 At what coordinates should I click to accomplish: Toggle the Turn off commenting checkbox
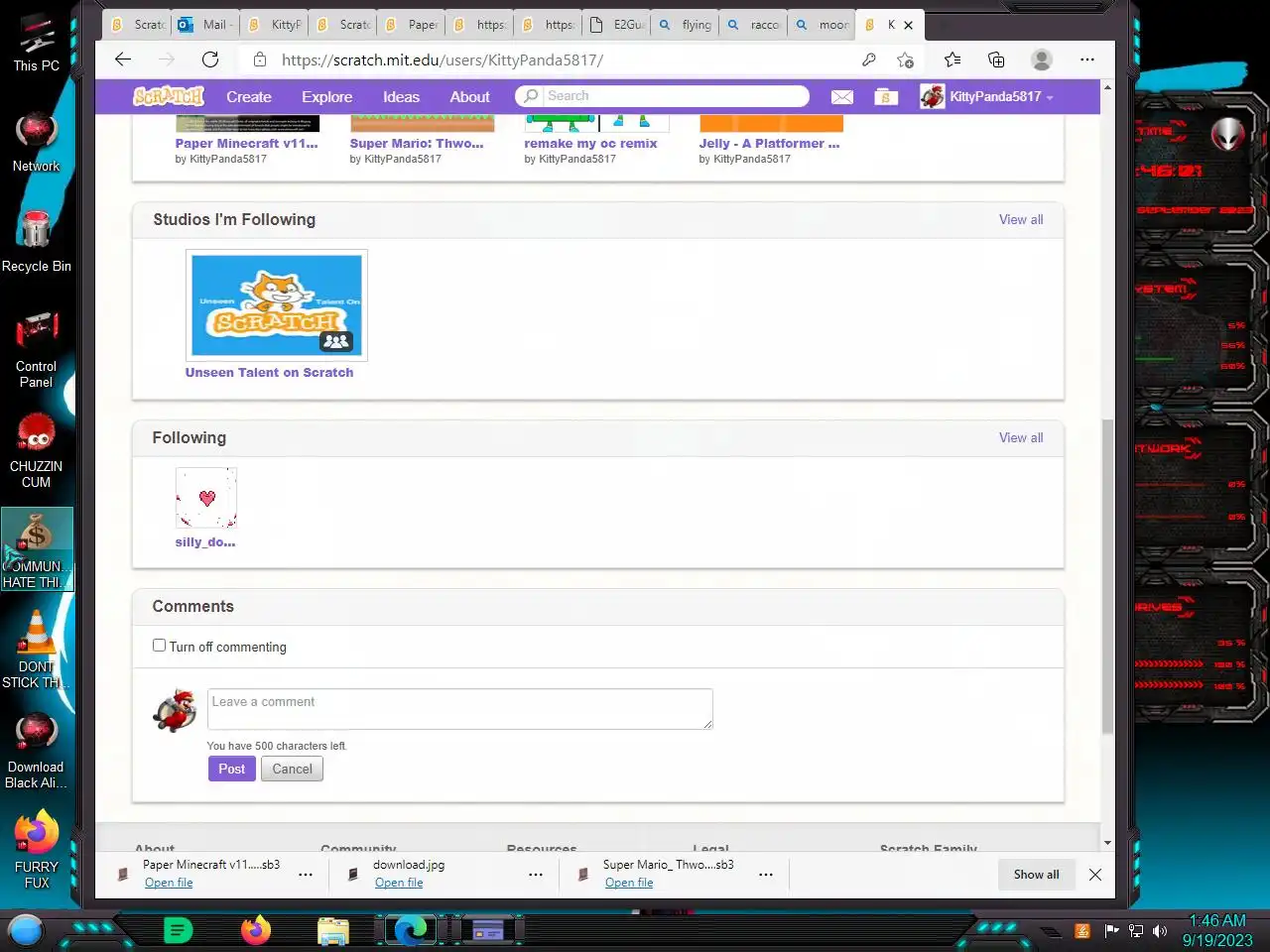coord(159,646)
